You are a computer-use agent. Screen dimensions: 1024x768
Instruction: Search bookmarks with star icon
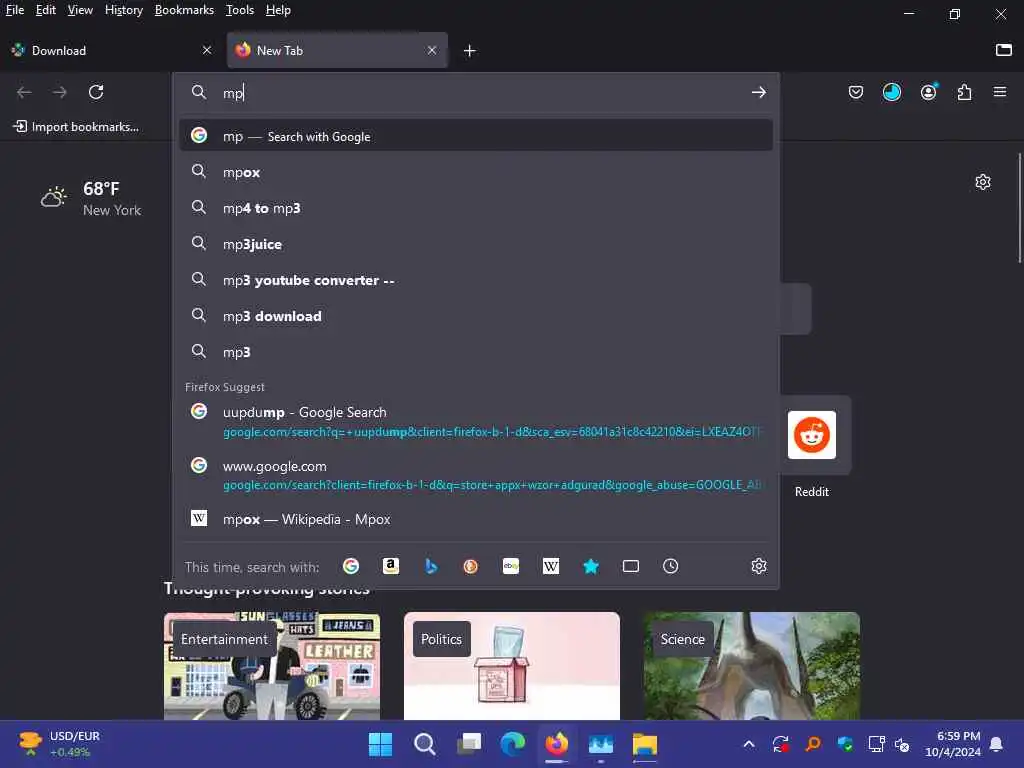pyautogui.click(x=591, y=566)
